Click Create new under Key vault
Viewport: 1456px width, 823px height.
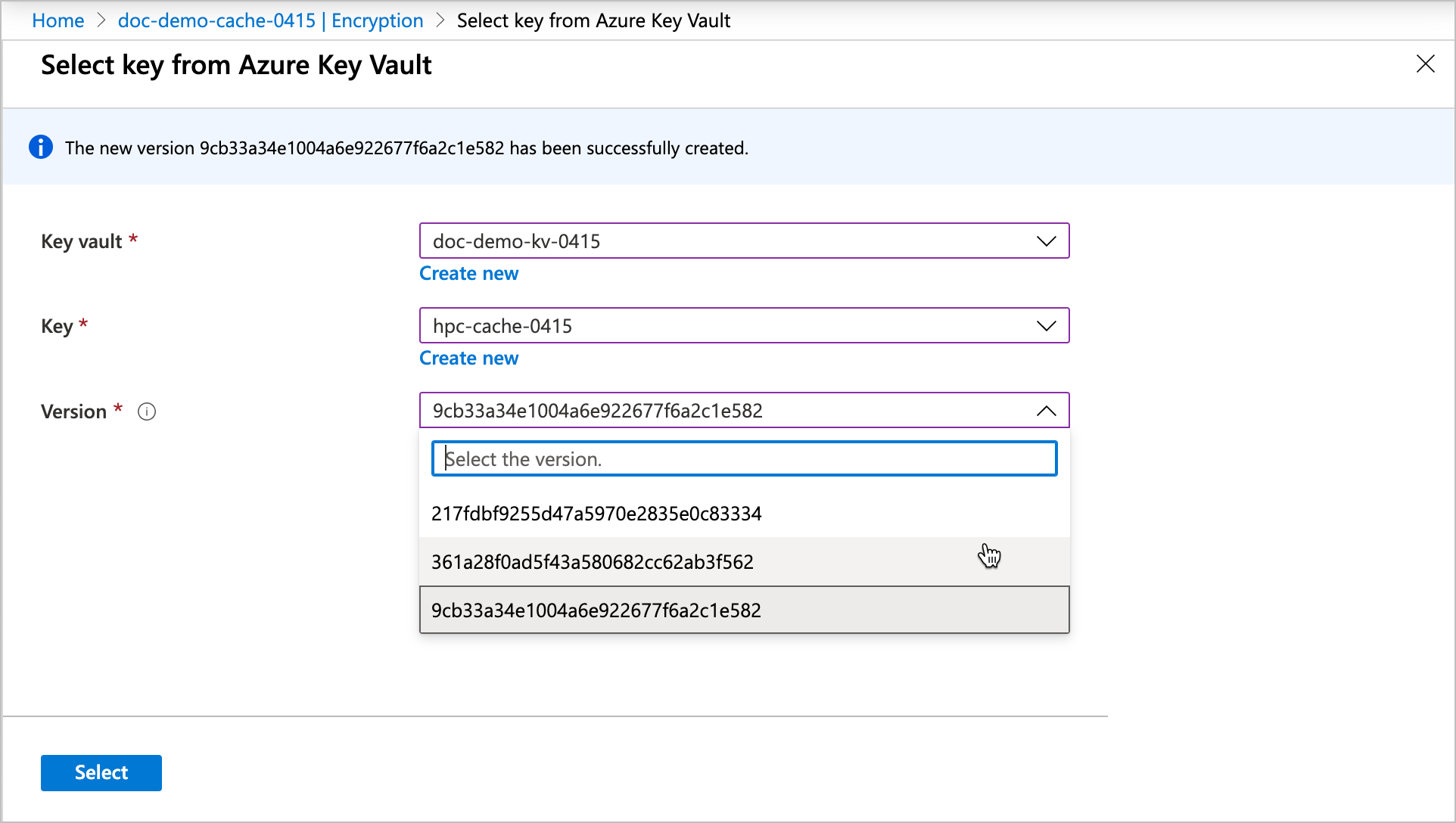[x=468, y=272]
